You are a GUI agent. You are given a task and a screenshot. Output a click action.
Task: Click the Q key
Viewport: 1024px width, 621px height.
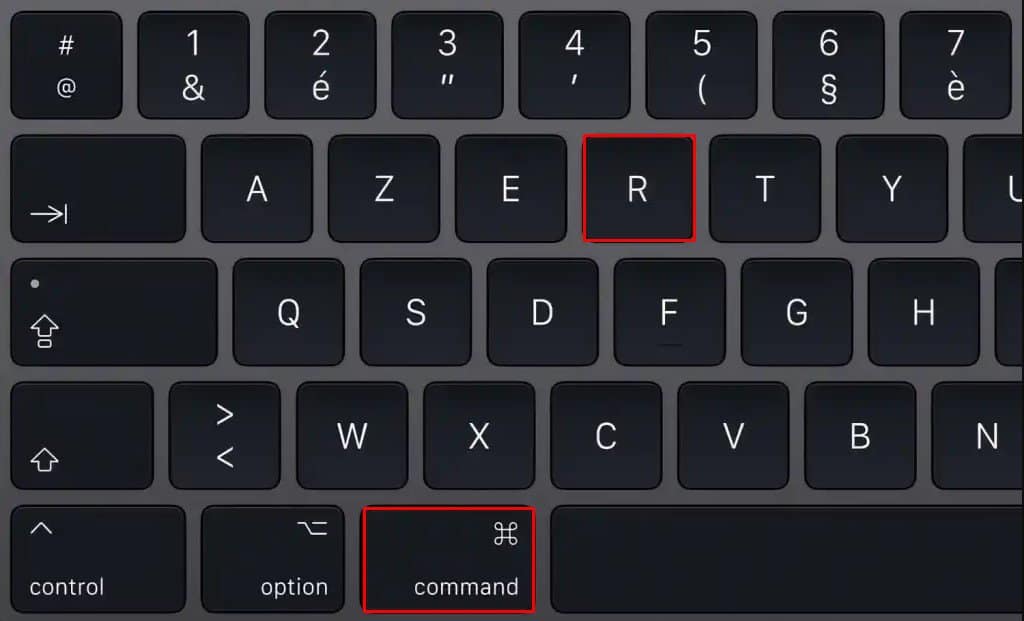(289, 312)
